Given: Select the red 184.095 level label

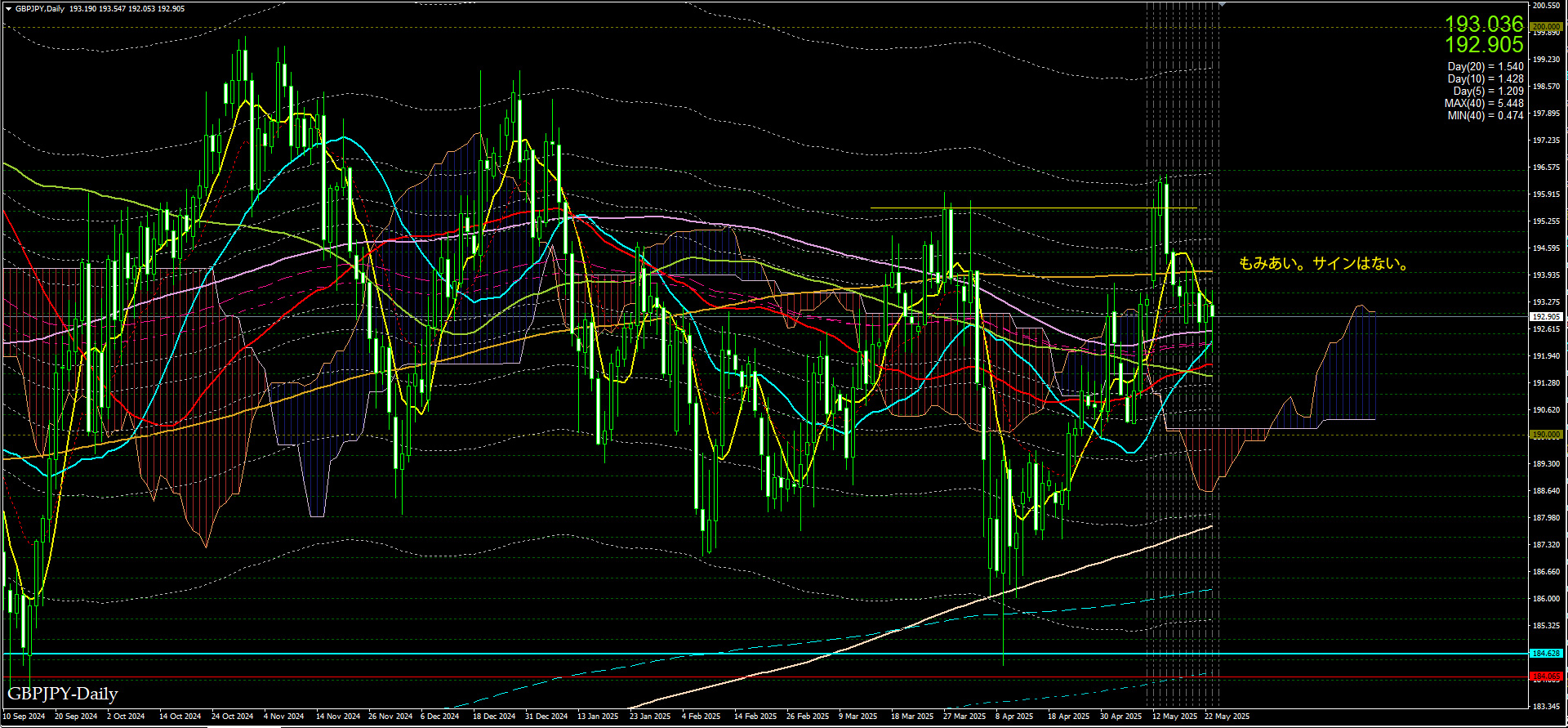Looking at the screenshot, I should (1546, 677).
